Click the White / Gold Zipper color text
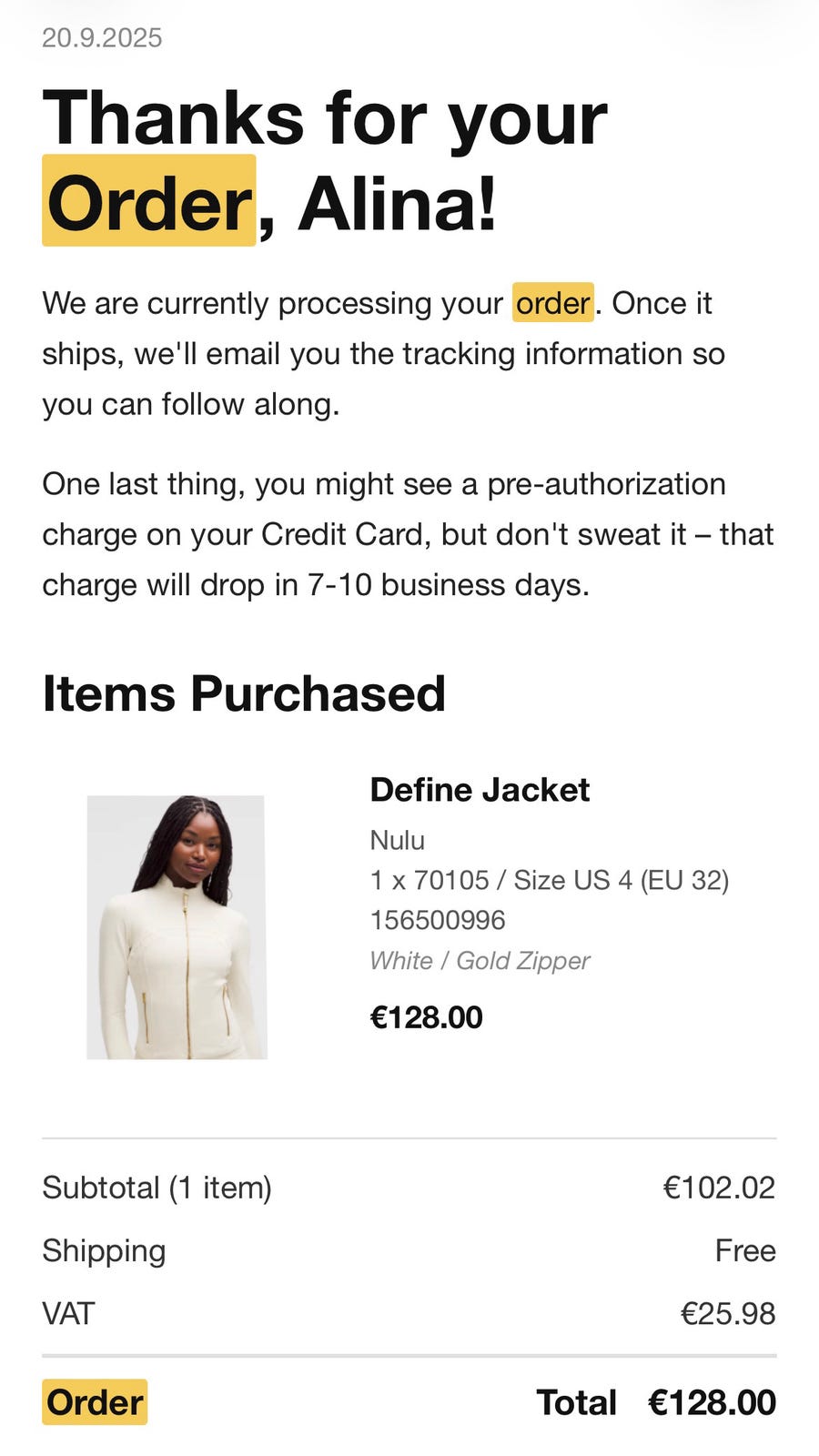 480,960
